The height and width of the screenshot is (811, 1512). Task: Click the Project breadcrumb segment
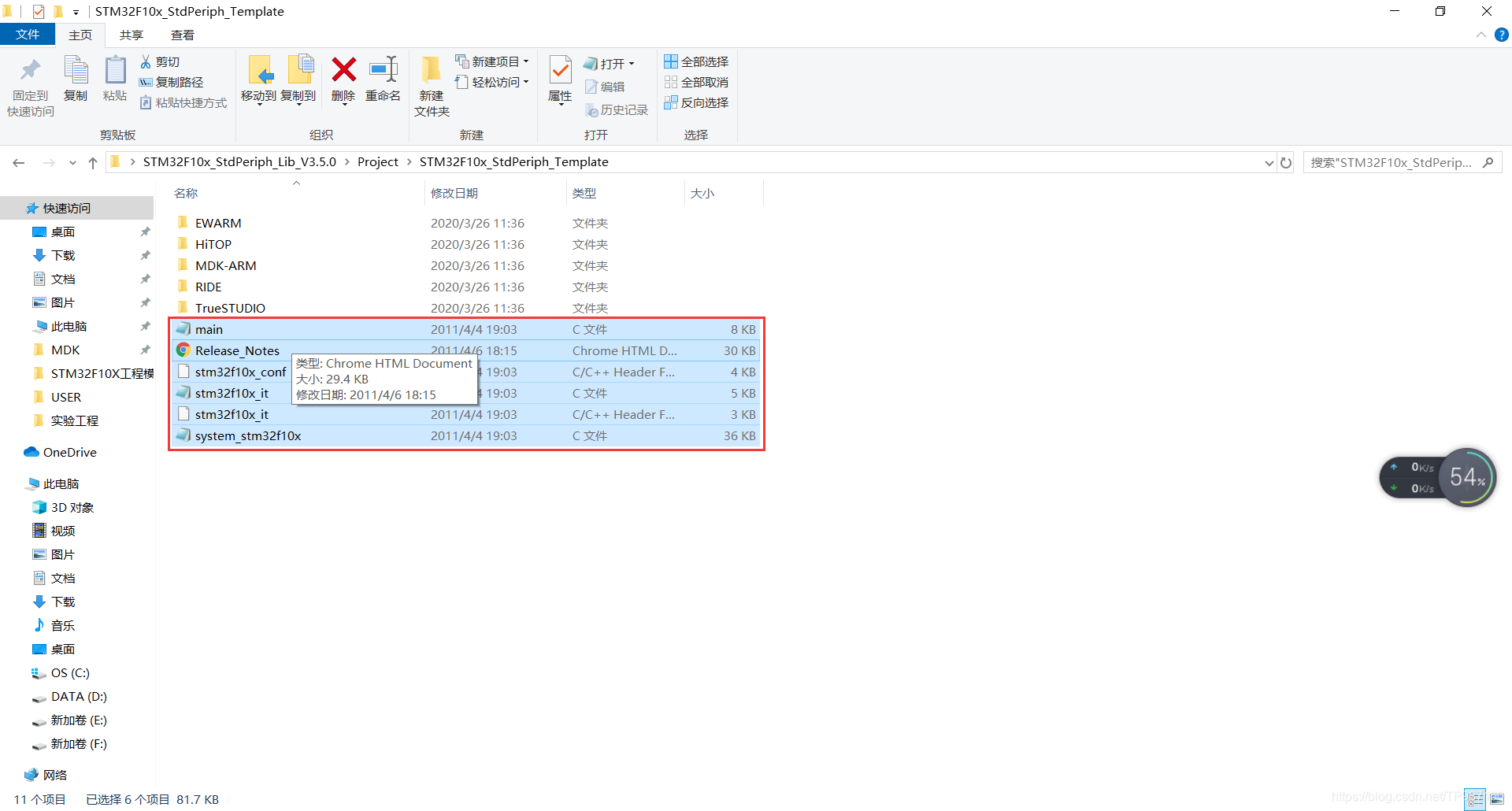(x=378, y=162)
